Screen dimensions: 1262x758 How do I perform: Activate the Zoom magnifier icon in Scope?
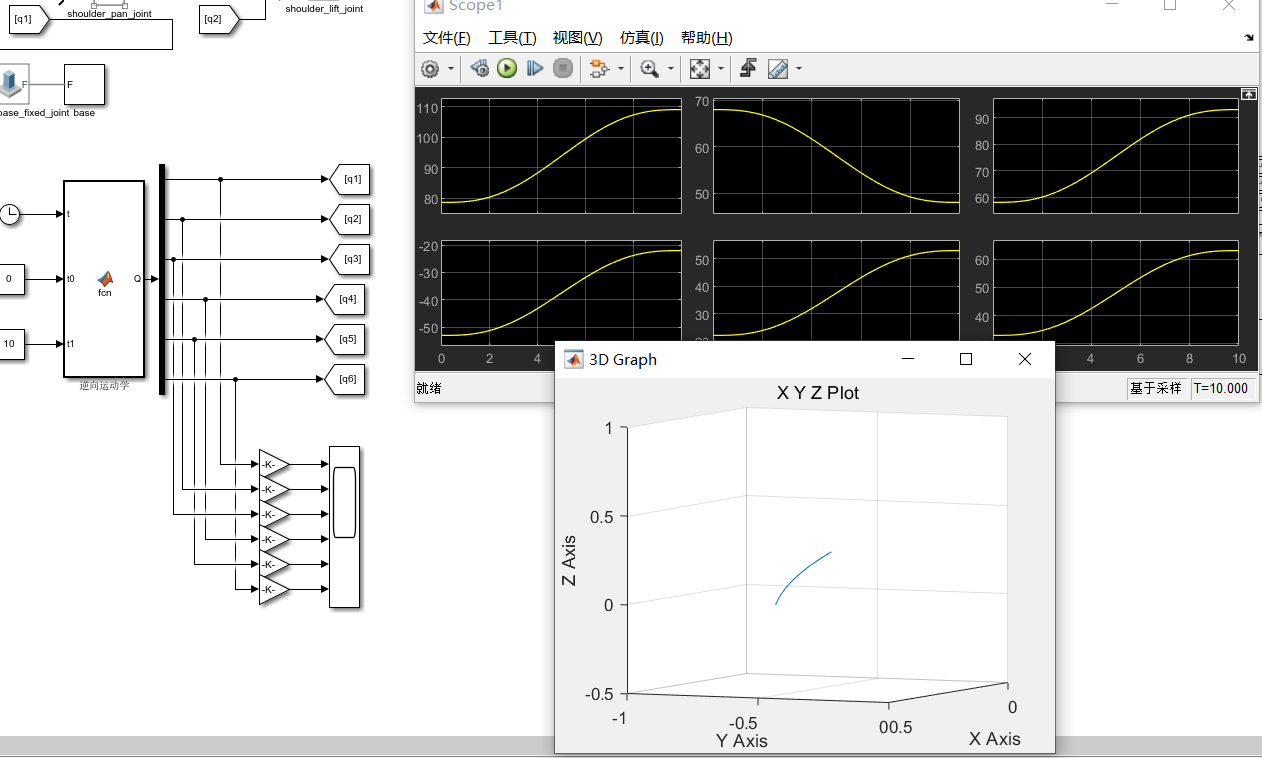coord(650,69)
